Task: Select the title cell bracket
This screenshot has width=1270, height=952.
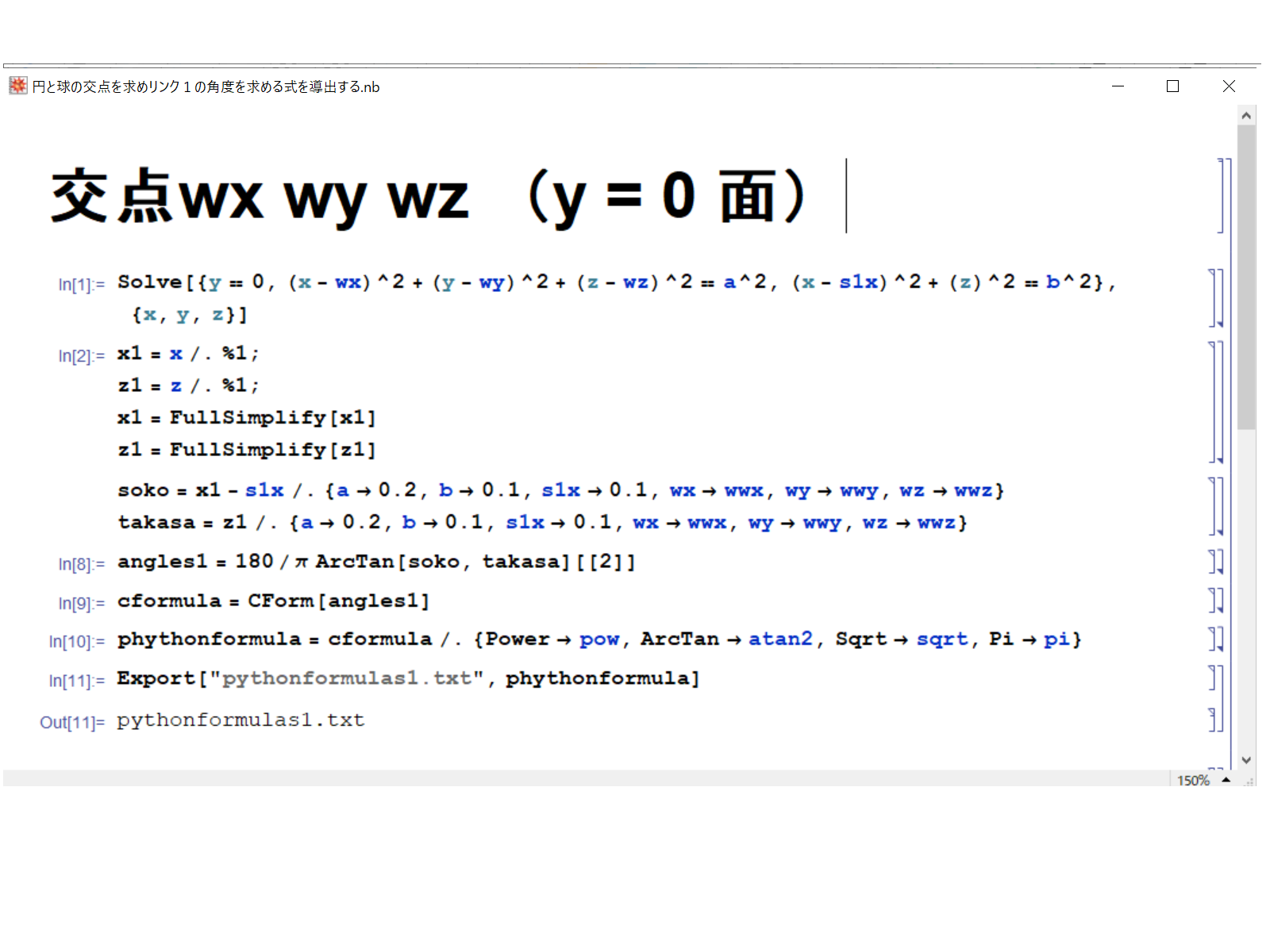Action: coord(1222,195)
